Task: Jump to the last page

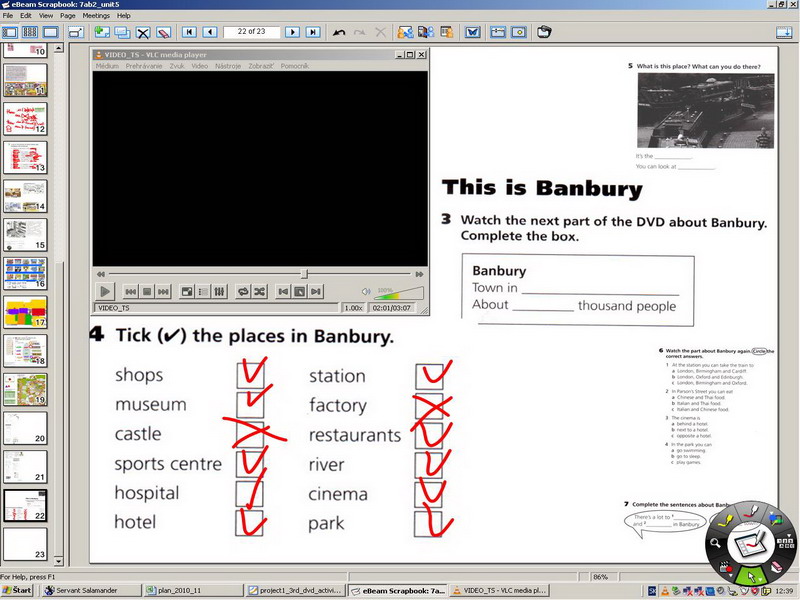Action: click(x=313, y=32)
